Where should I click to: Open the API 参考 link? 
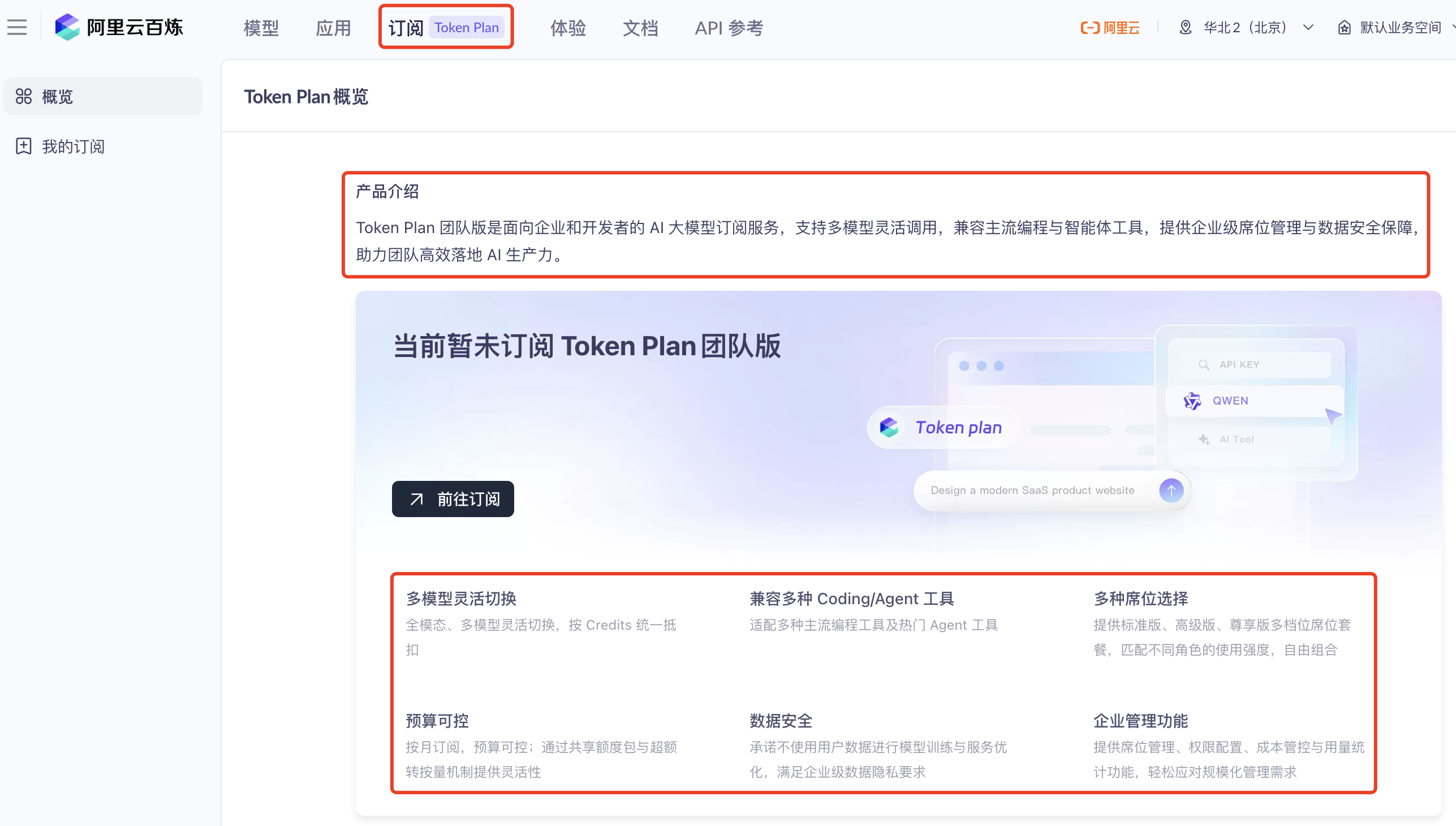tap(729, 27)
